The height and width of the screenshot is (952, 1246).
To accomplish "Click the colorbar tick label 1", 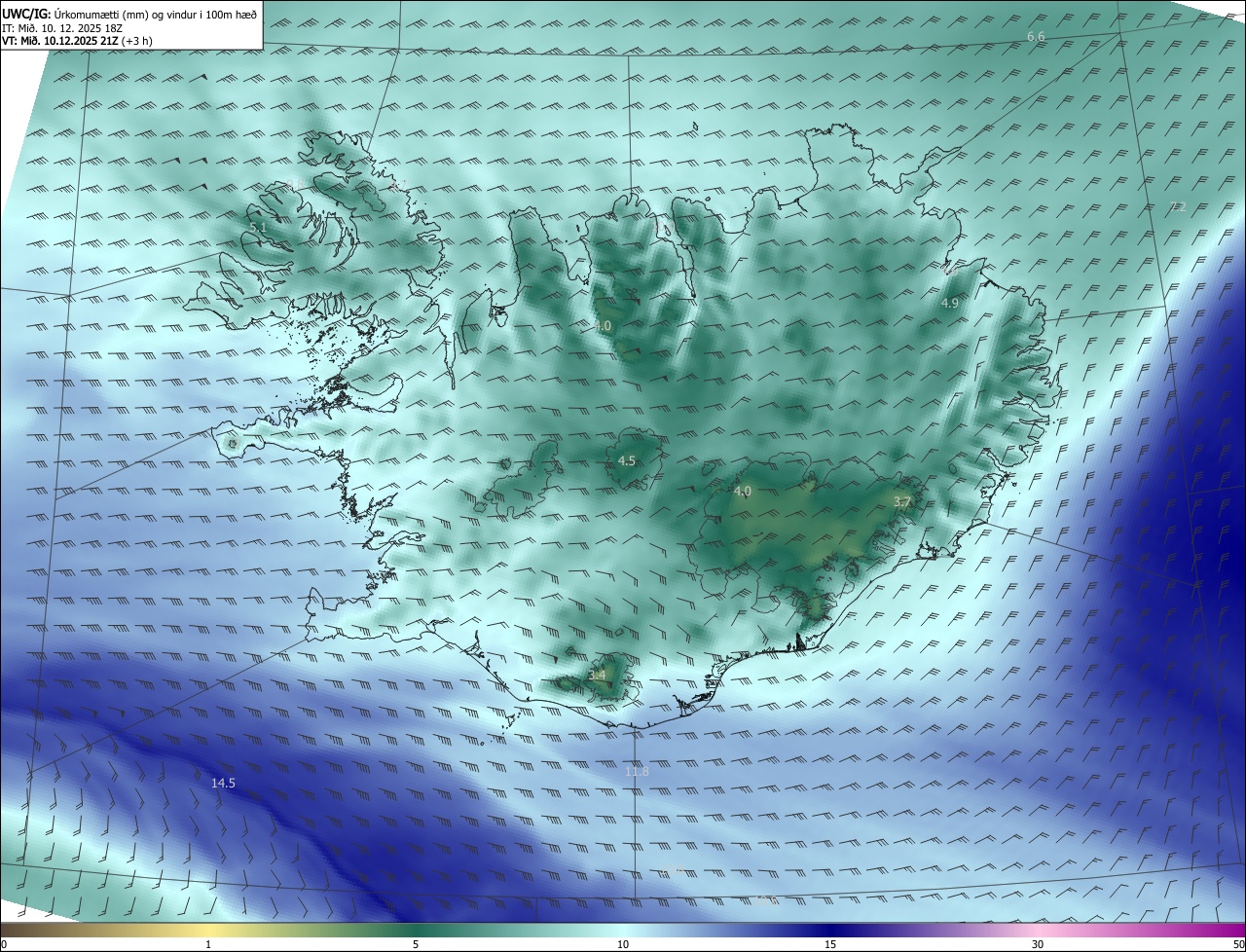I will tap(208, 945).
